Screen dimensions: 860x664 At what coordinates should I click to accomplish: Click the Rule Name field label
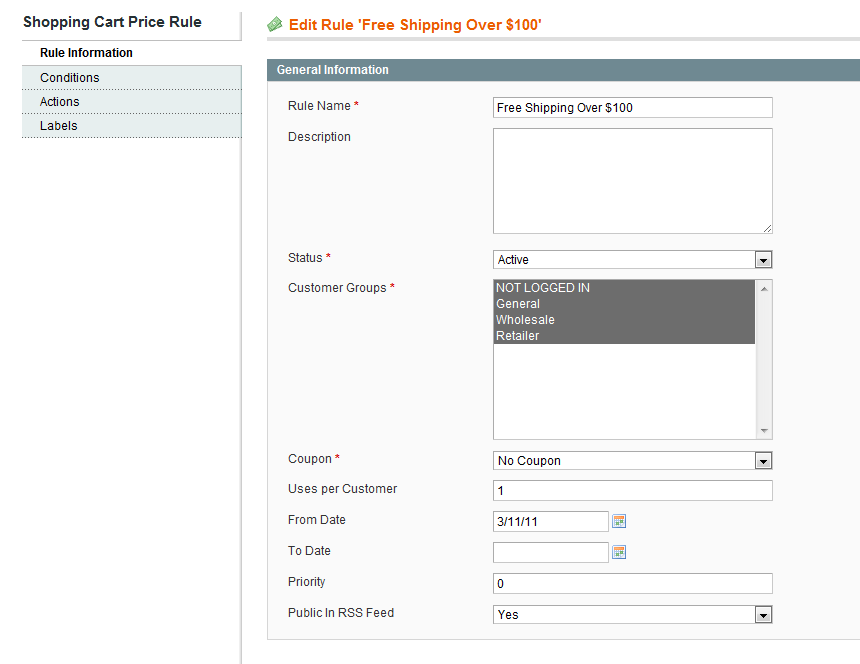pyautogui.click(x=319, y=105)
